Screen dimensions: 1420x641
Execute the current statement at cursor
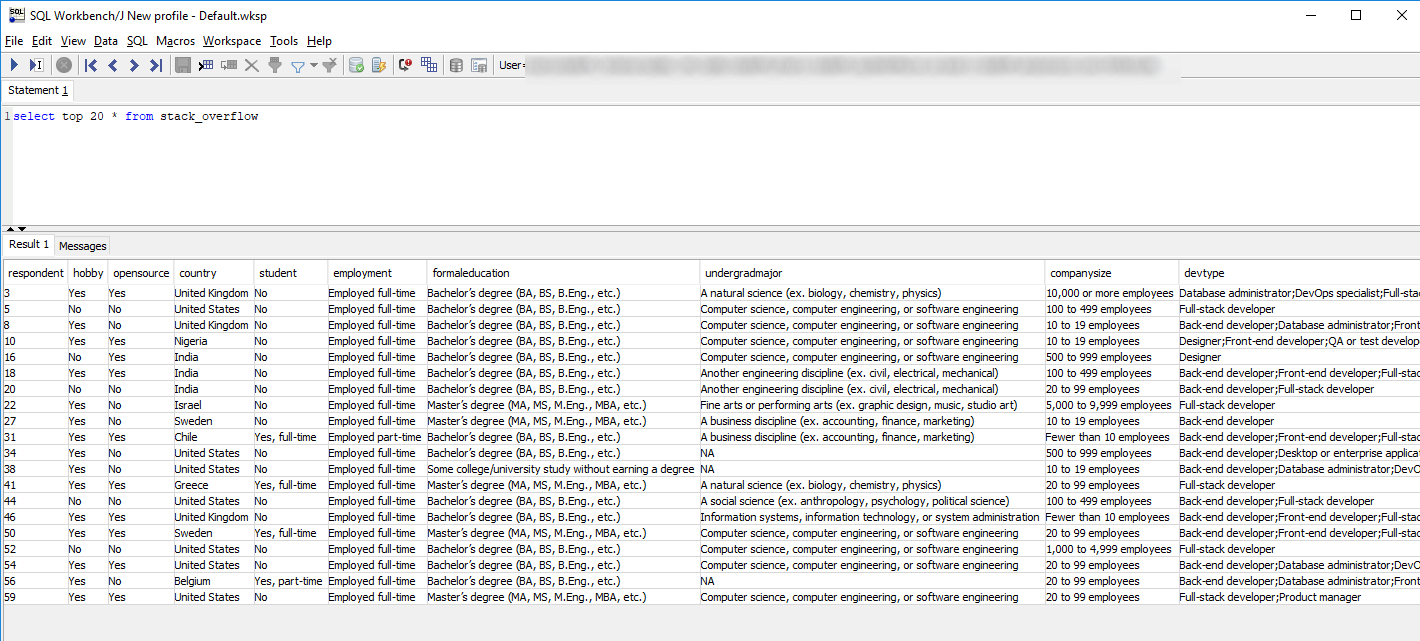pyautogui.click(x=36, y=65)
